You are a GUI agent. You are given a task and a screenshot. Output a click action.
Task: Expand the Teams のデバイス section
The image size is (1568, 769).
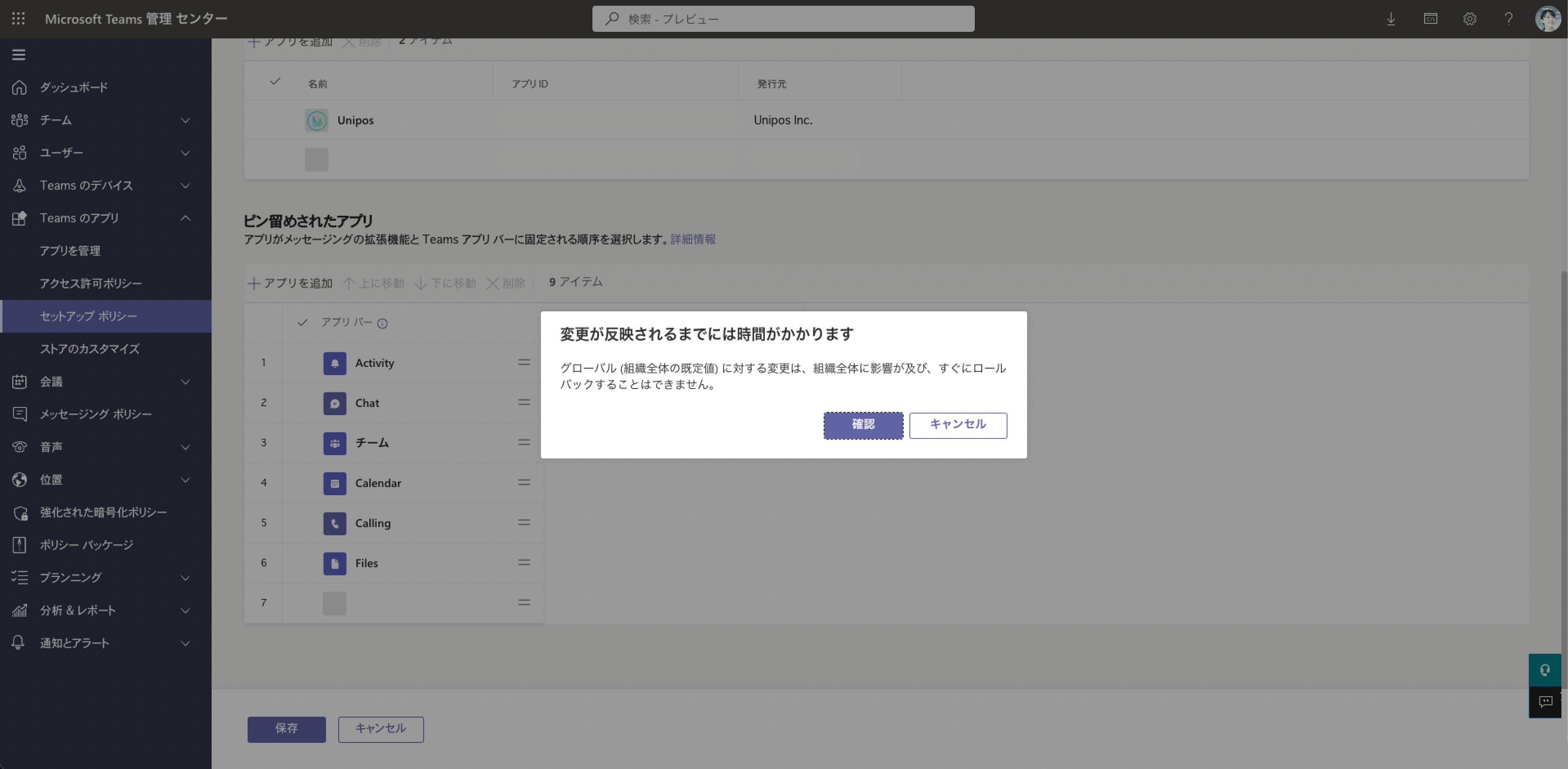point(185,186)
